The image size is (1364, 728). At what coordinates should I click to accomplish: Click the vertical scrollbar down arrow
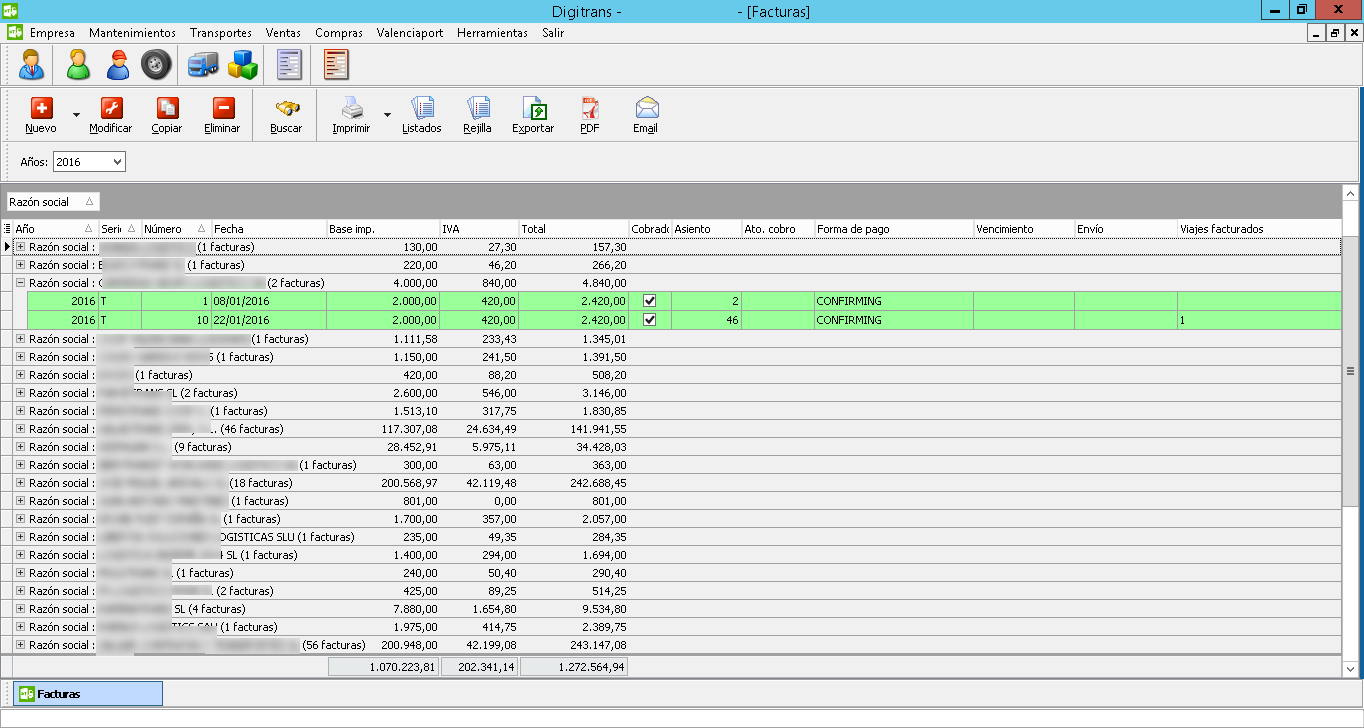coord(1350,668)
